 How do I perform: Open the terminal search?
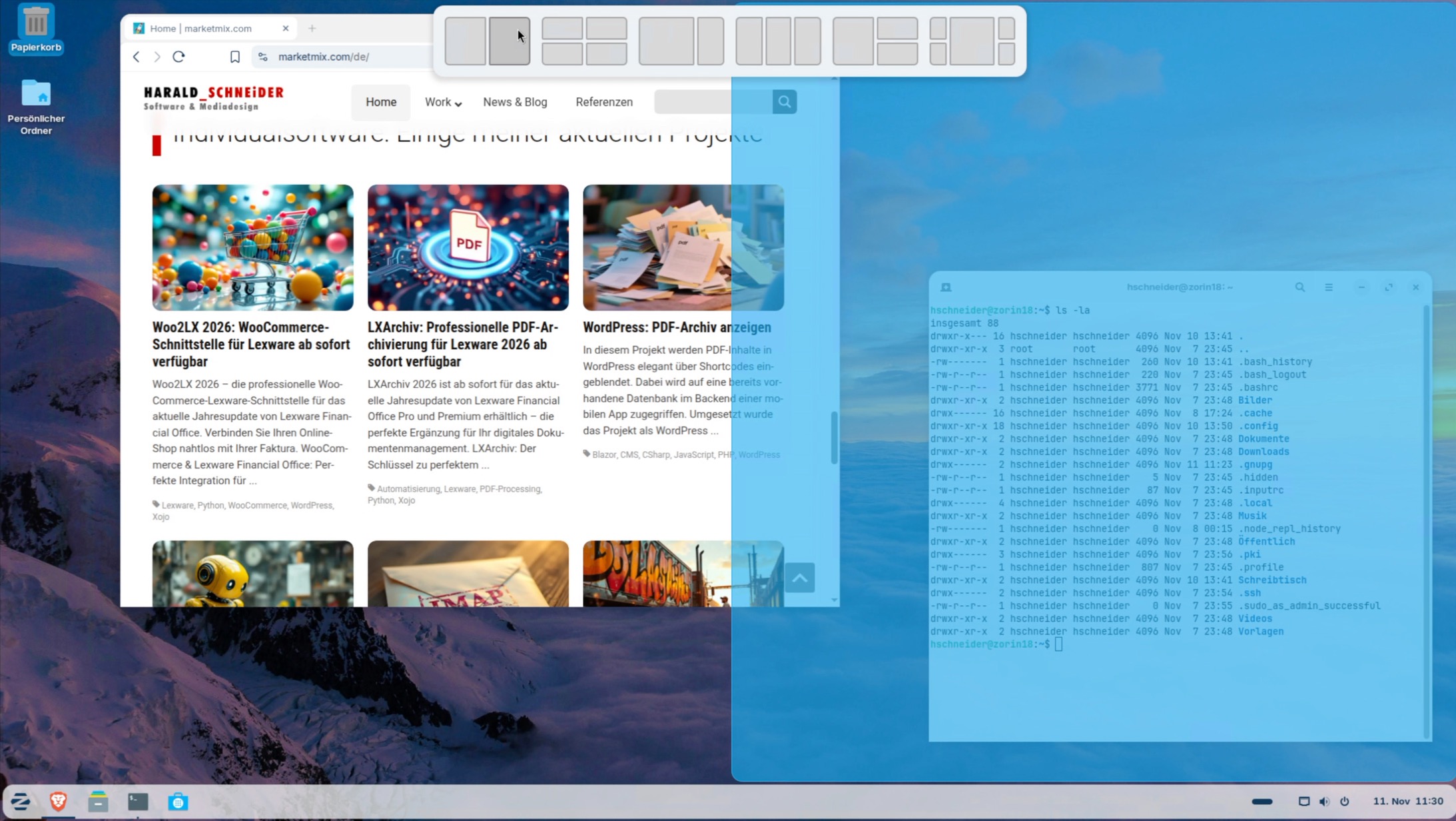1299,287
